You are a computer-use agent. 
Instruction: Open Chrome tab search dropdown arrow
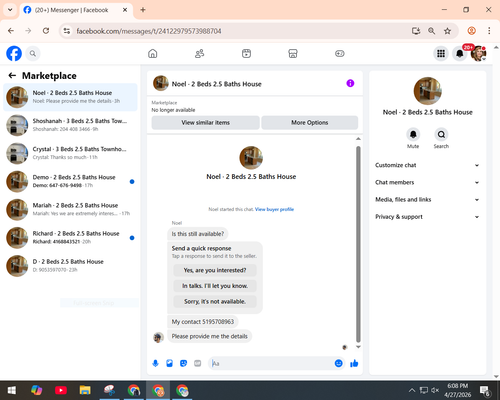click(x=10, y=10)
